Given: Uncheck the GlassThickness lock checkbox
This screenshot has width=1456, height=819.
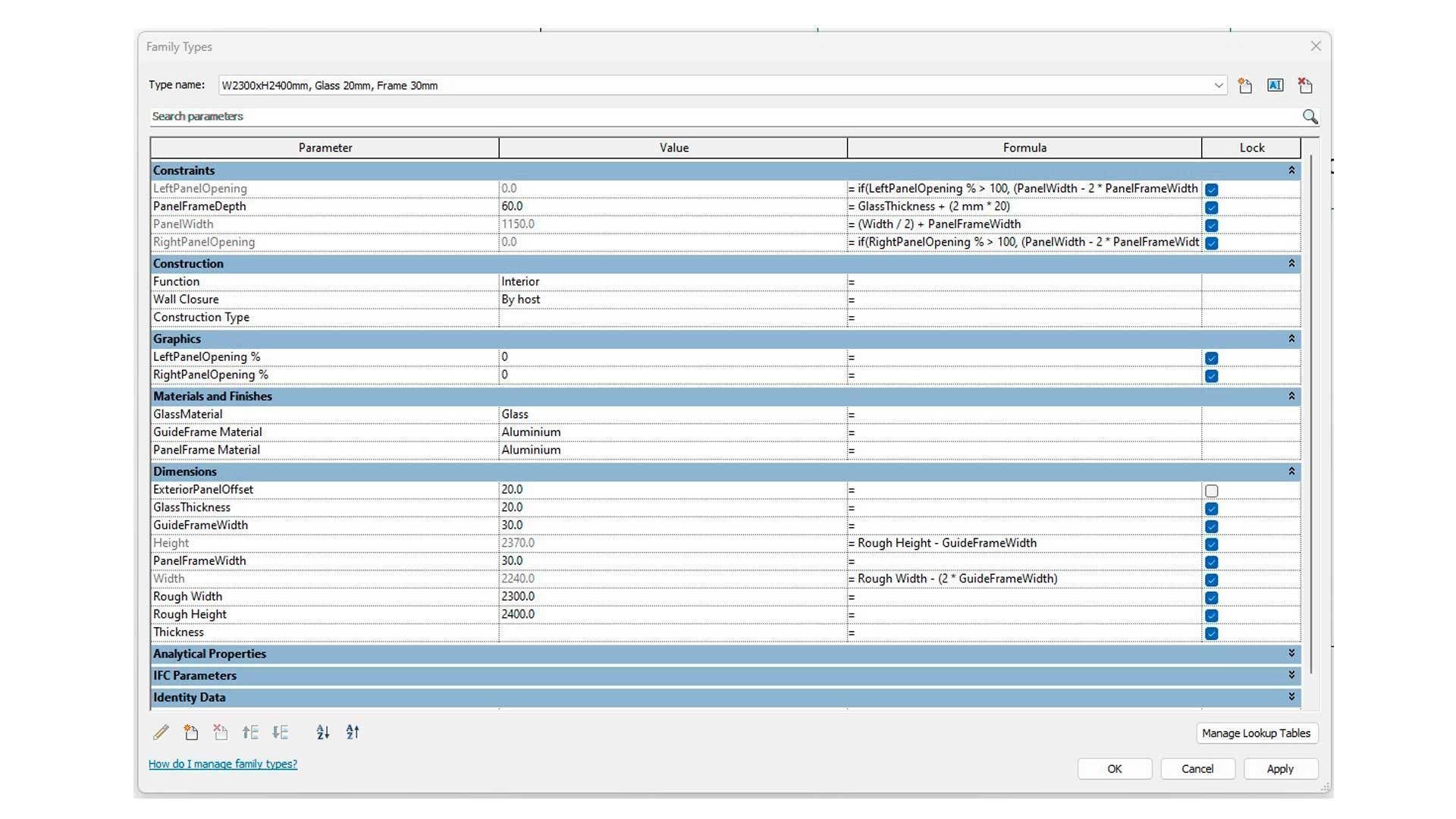Looking at the screenshot, I should click(1212, 509).
